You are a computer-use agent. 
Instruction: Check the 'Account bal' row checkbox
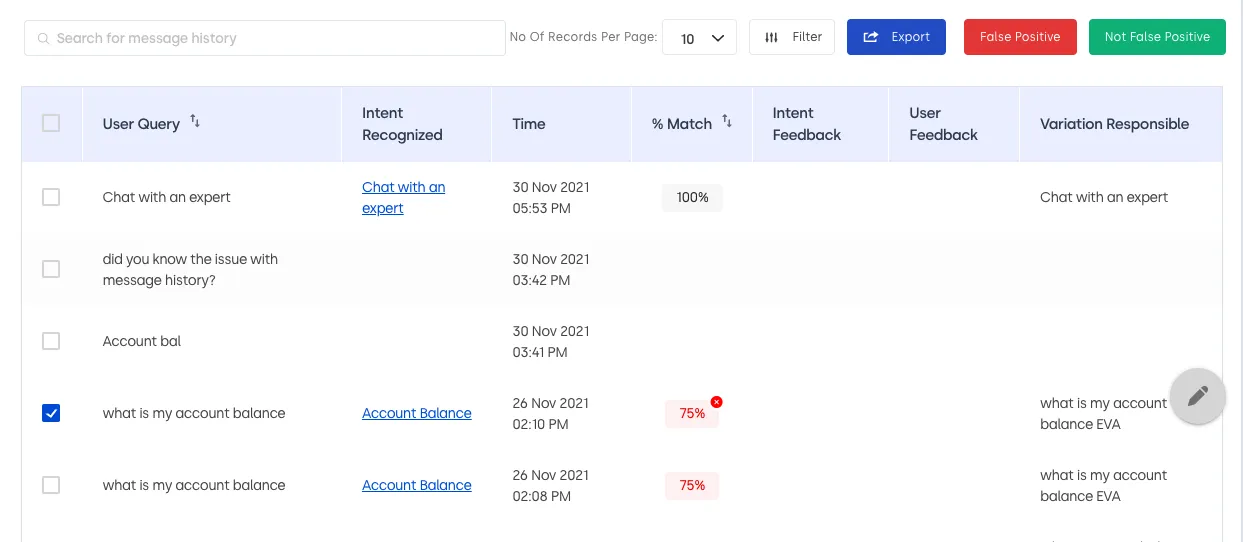51,341
